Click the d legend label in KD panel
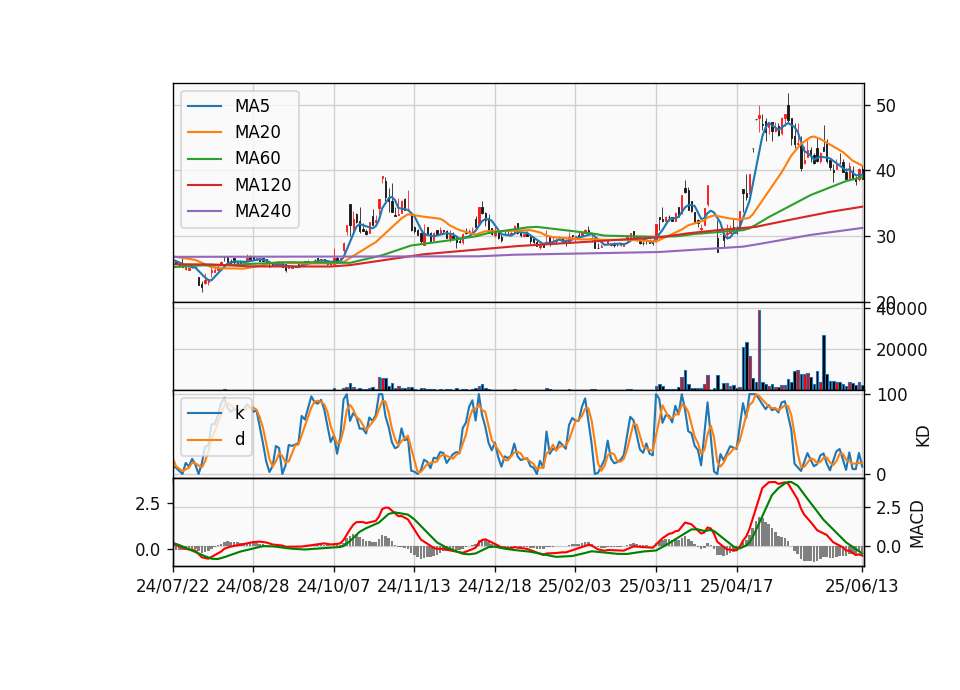Viewport: 960px width, 690px height. (240, 439)
